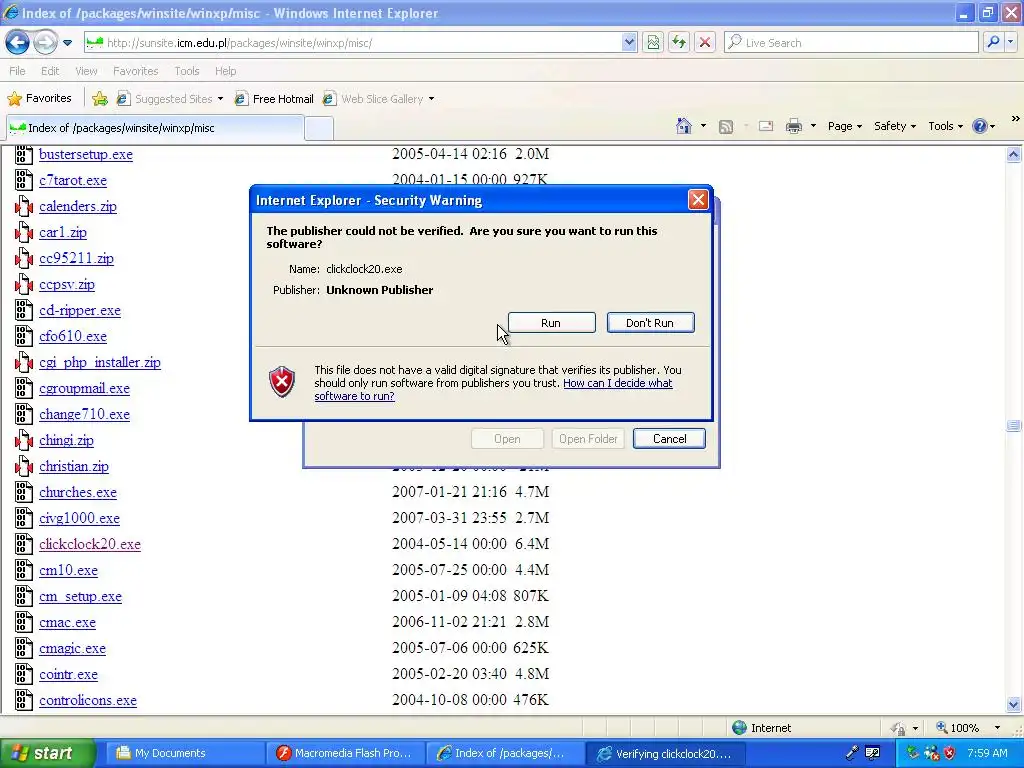Click Don't Run button
The width and height of the screenshot is (1024, 768).
click(650, 323)
